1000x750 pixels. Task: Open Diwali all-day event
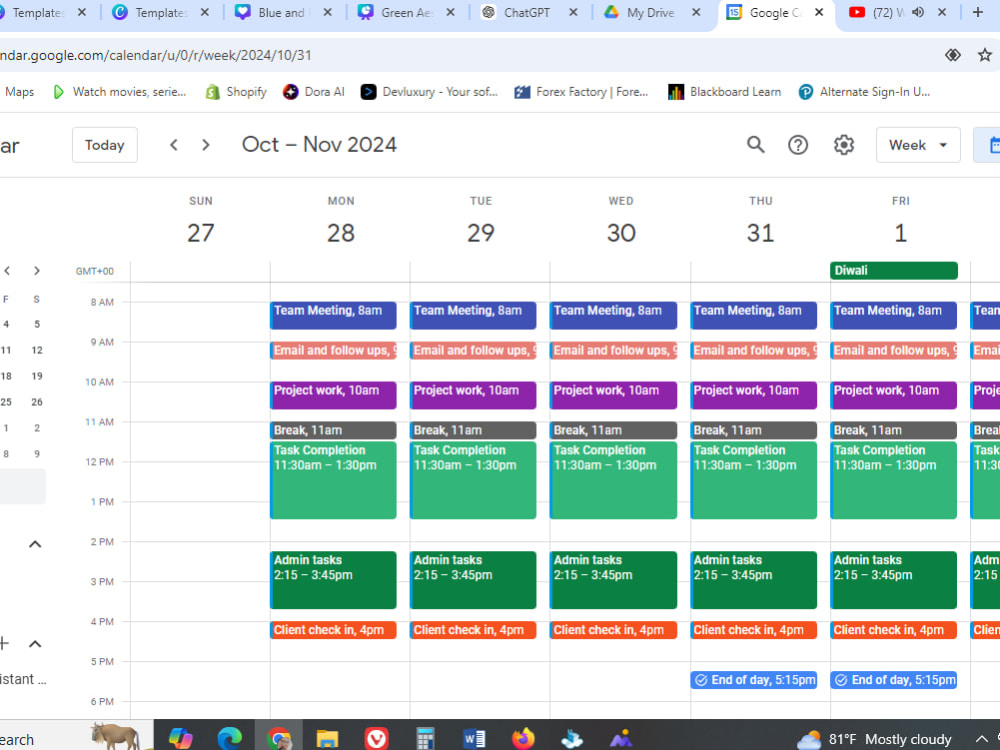pyautogui.click(x=893, y=270)
